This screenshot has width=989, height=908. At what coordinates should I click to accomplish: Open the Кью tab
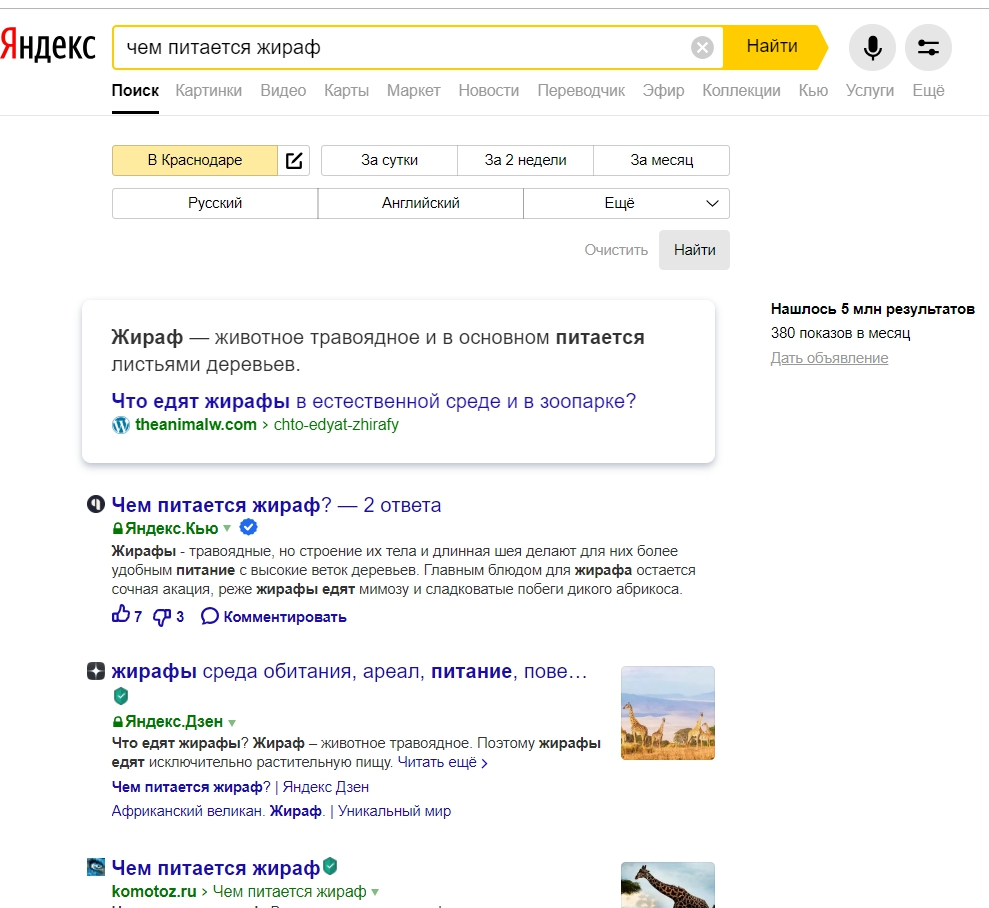[813, 91]
